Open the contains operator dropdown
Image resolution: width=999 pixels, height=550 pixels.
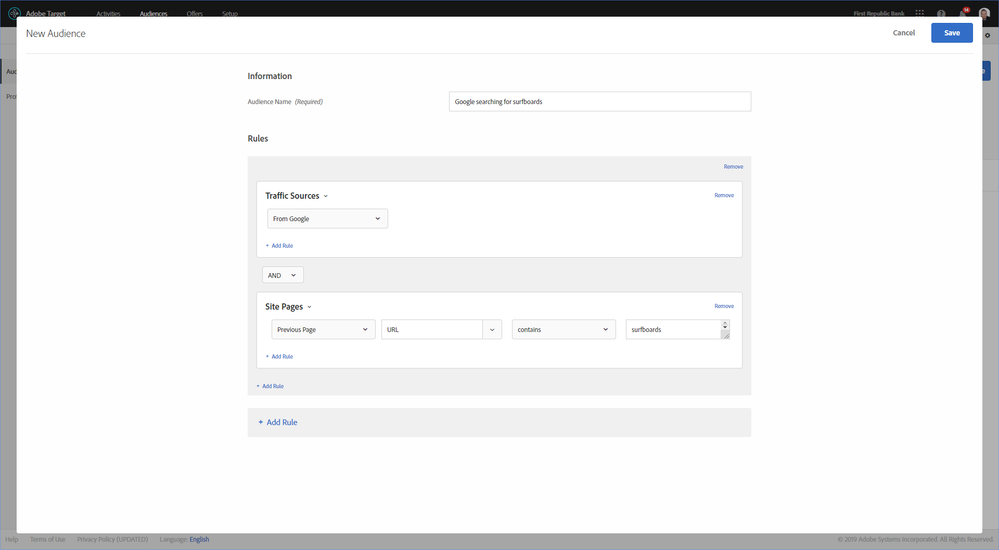pyautogui.click(x=563, y=329)
